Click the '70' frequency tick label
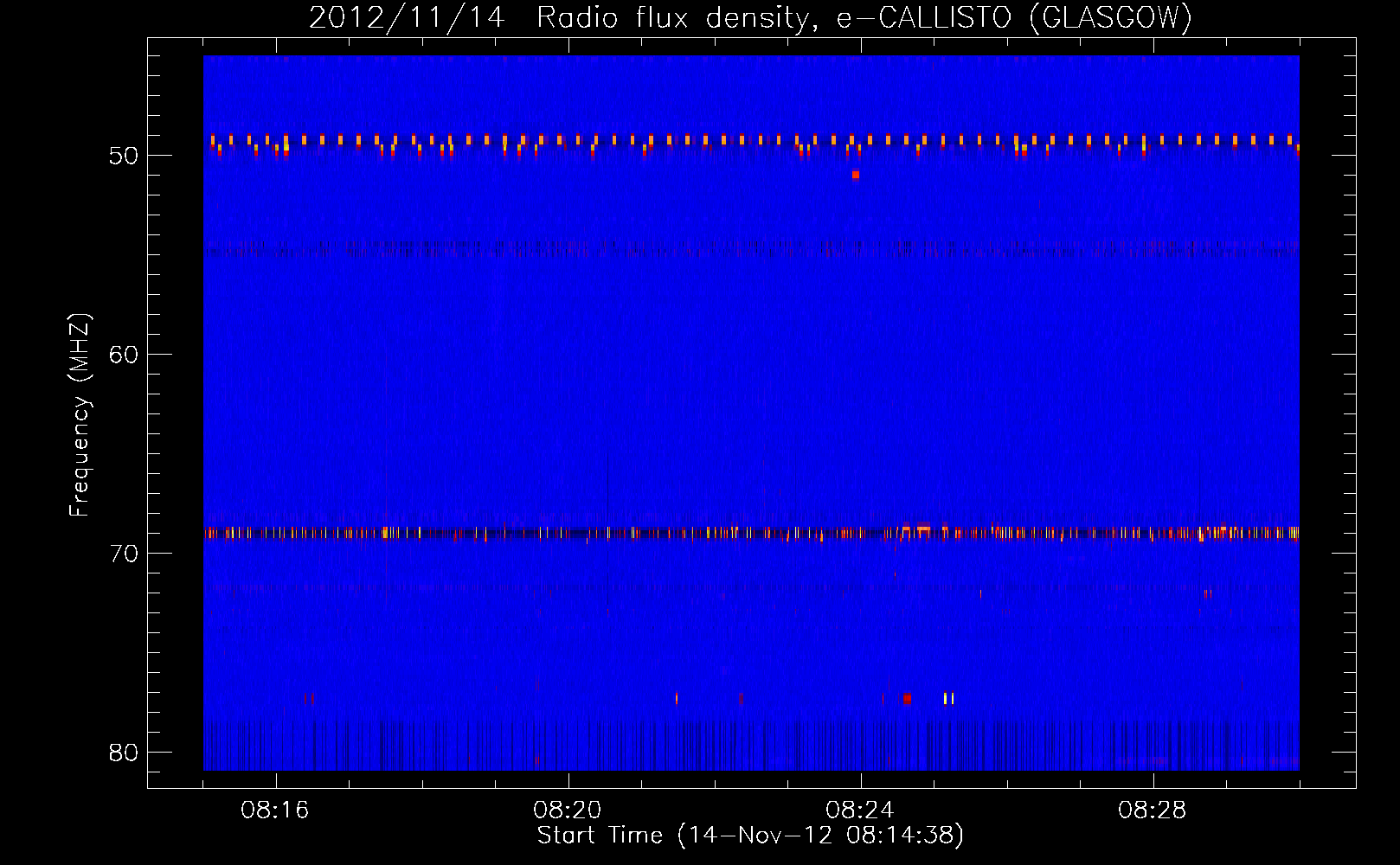This screenshot has height=865, width=1400. point(124,554)
